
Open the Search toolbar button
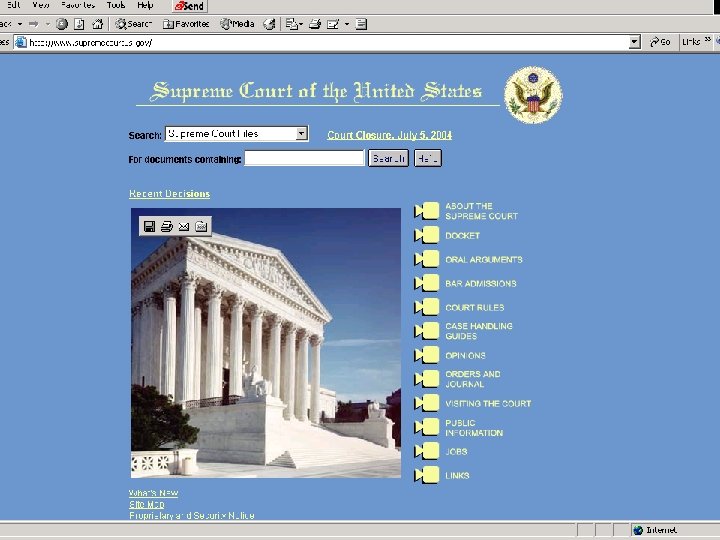[133, 24]
